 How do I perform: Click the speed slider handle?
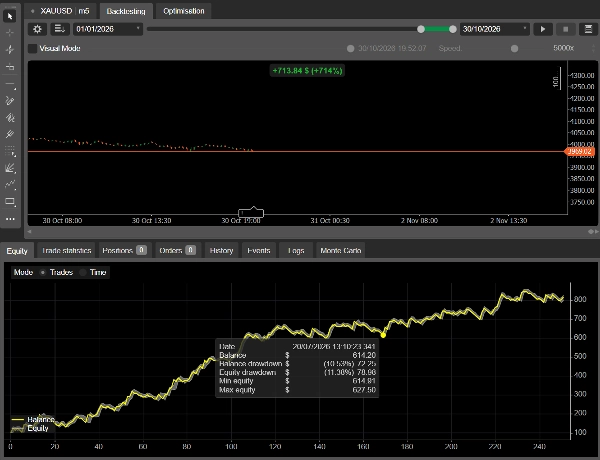515,49
